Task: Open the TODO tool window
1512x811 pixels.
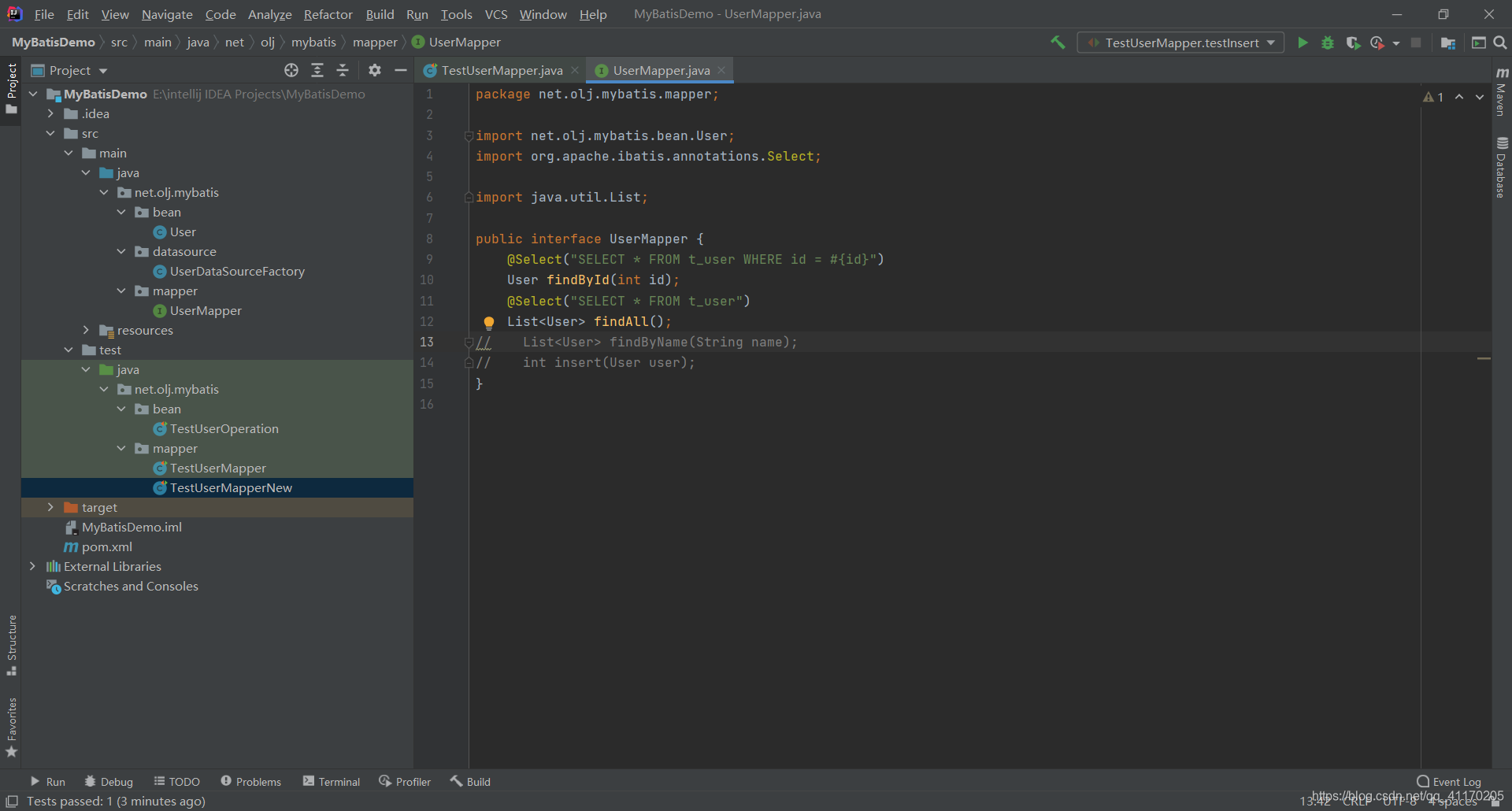Action: click(x=177, y=781)
